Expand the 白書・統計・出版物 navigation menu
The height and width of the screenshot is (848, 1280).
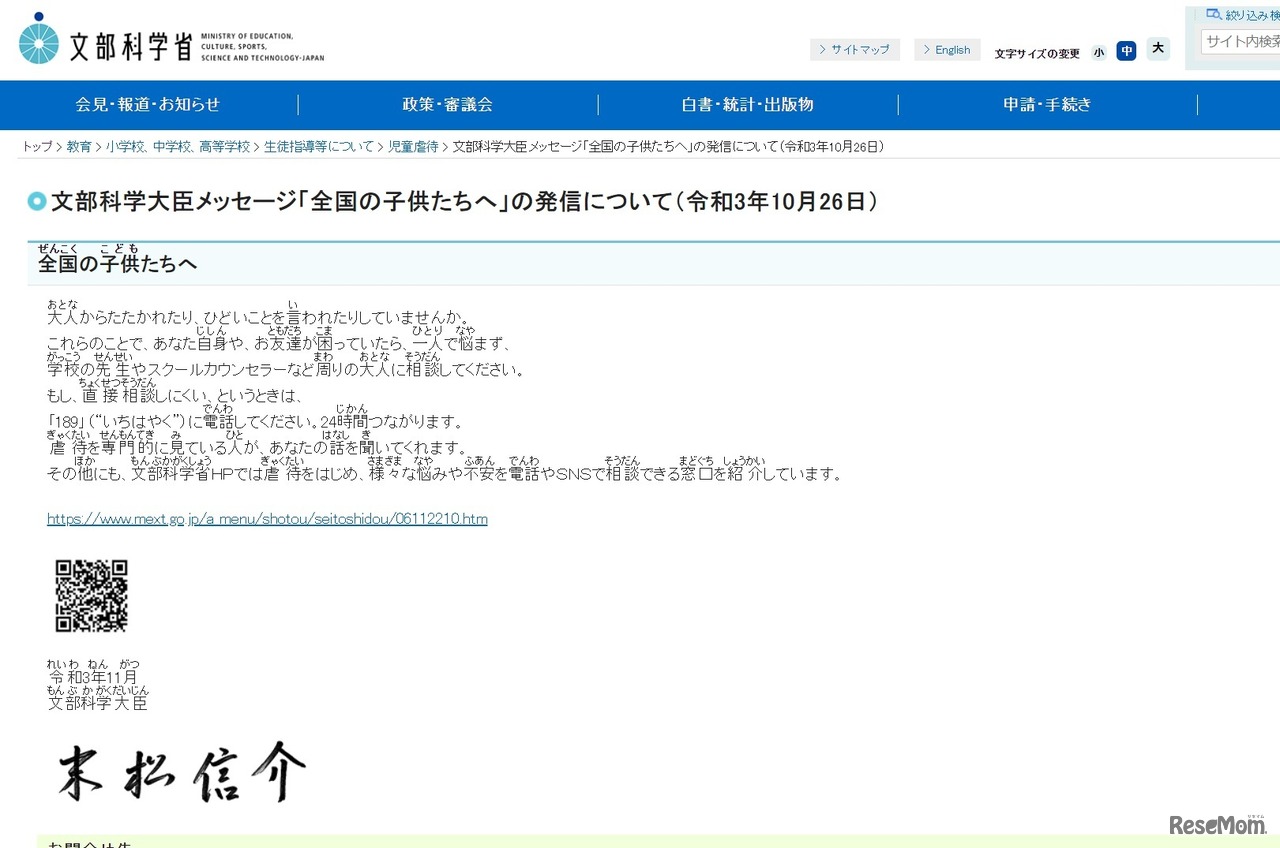(747, 105)
